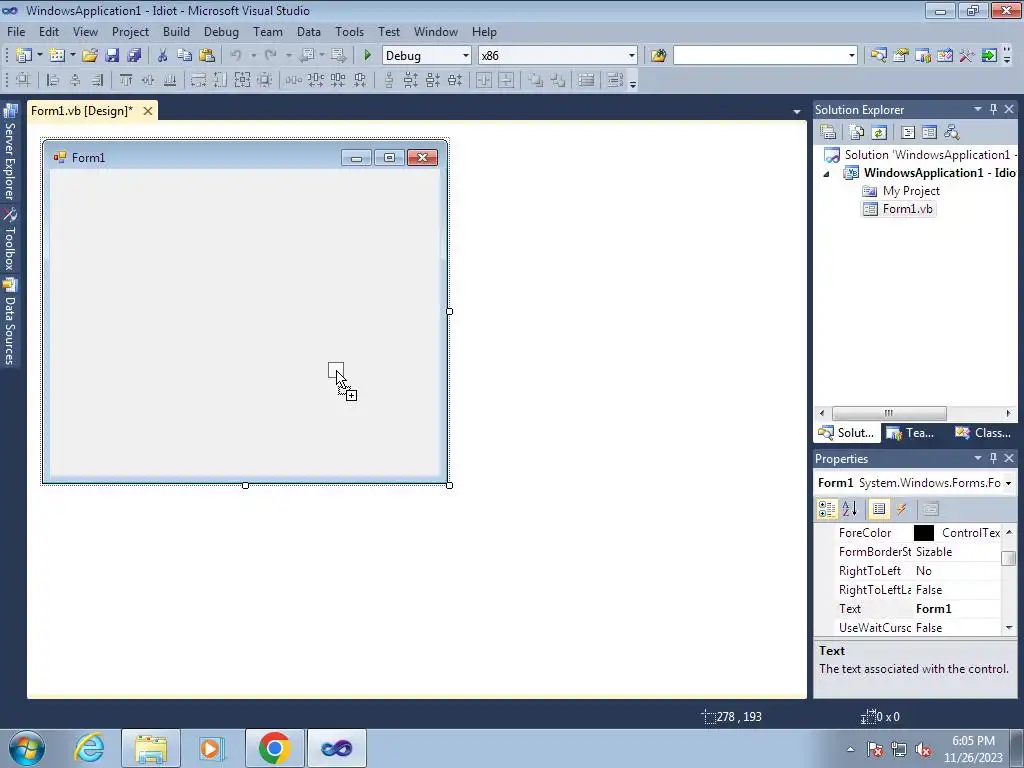Open the Debug menu
The height and width of the screenshot is (768, 1024).
221,31
